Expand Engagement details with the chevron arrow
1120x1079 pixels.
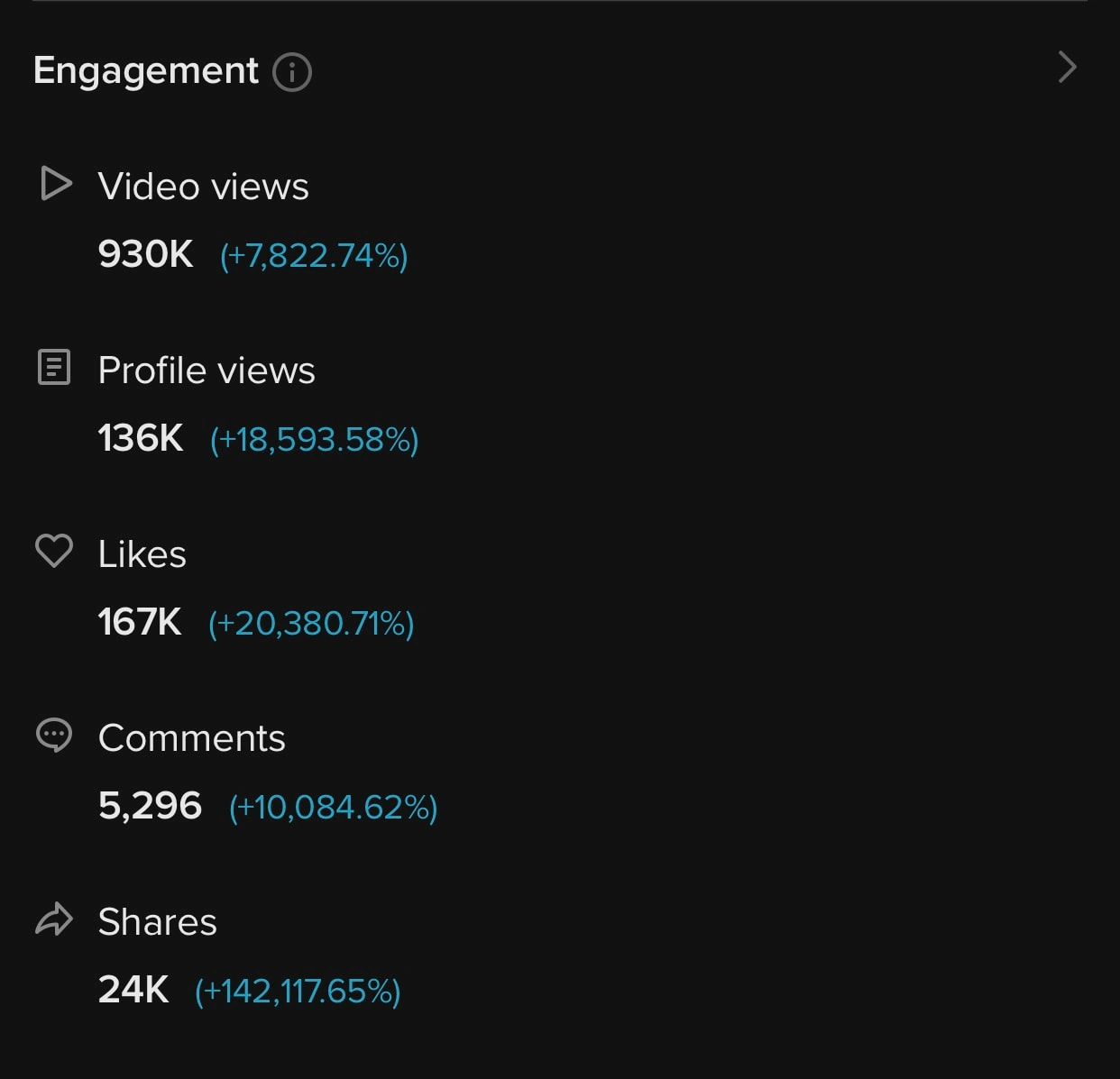click(1067, 68)
